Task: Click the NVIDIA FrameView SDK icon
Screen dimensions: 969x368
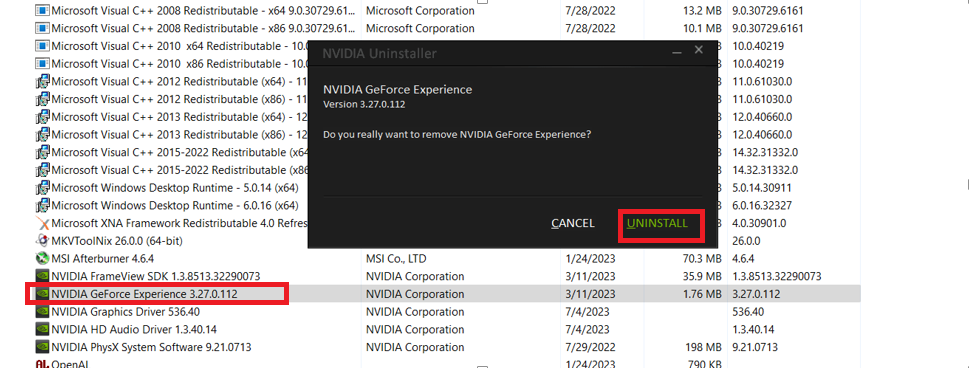Action: 43,276
